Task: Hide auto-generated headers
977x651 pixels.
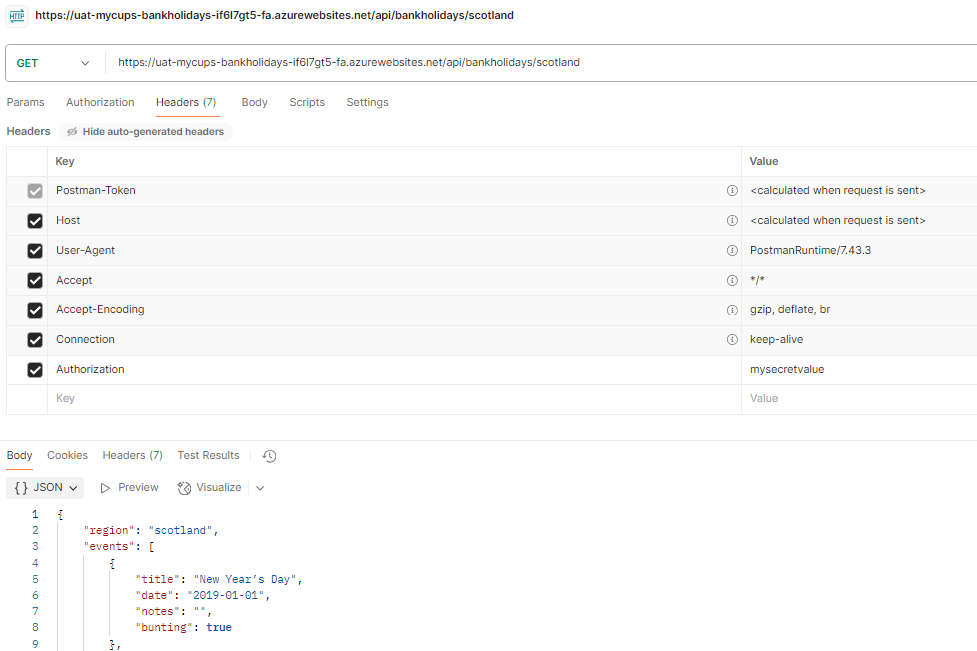Action: [145, 132]
